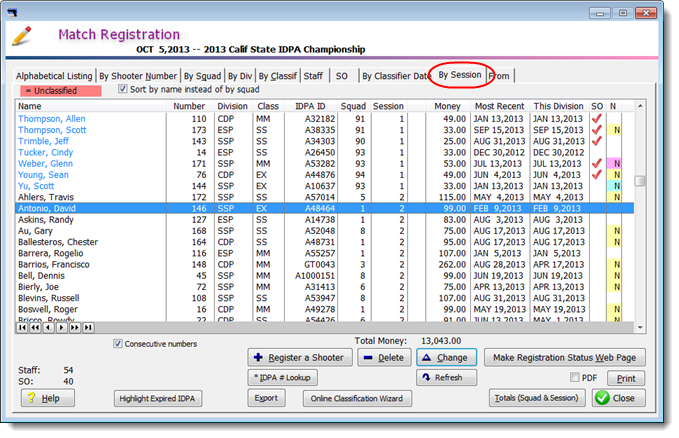This screenshot has height=438, width=679.
Task: Go to previous record arrow icon
Action: [48, 328]
